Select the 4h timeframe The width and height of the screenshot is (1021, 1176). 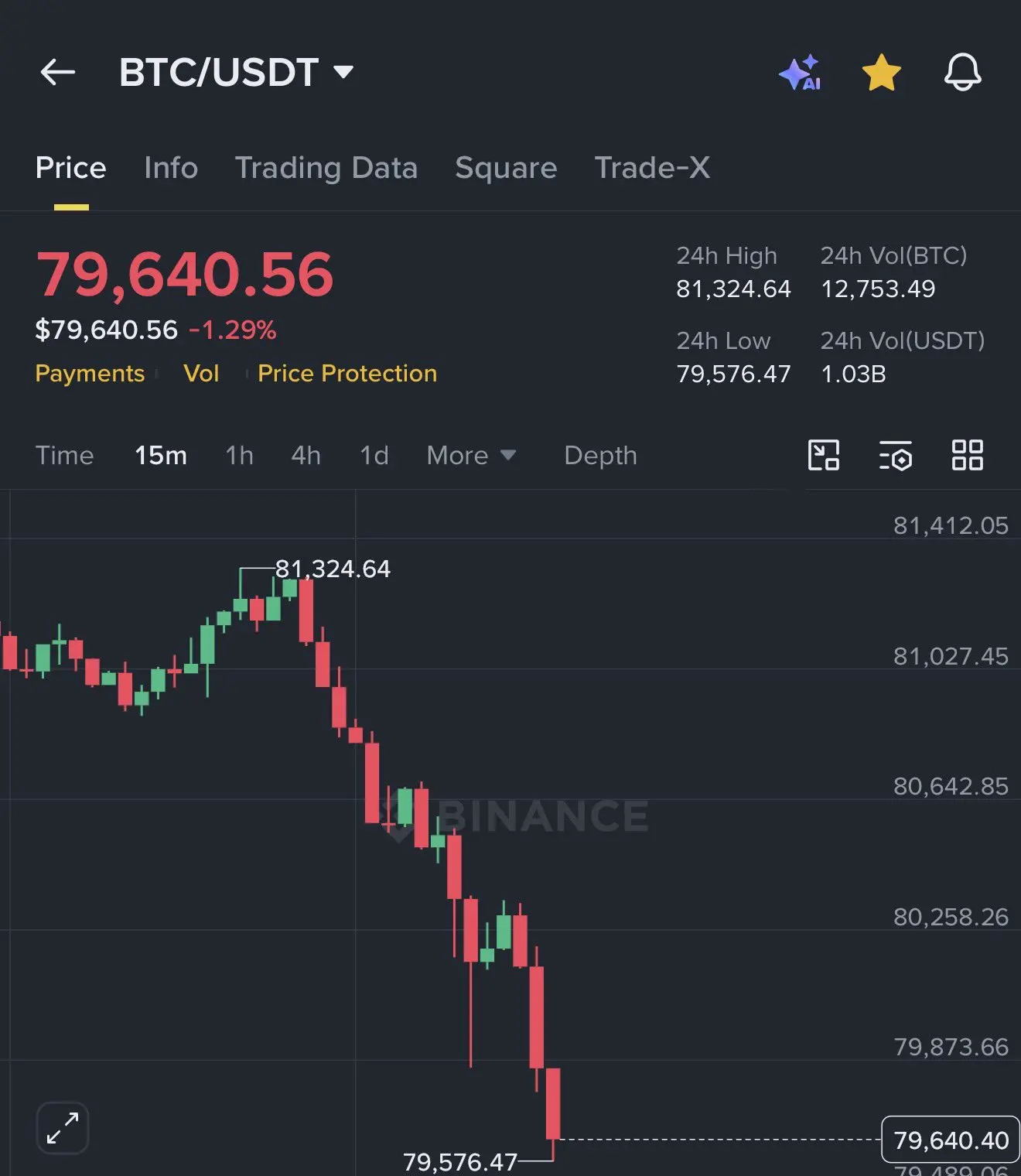click(306, 455)
